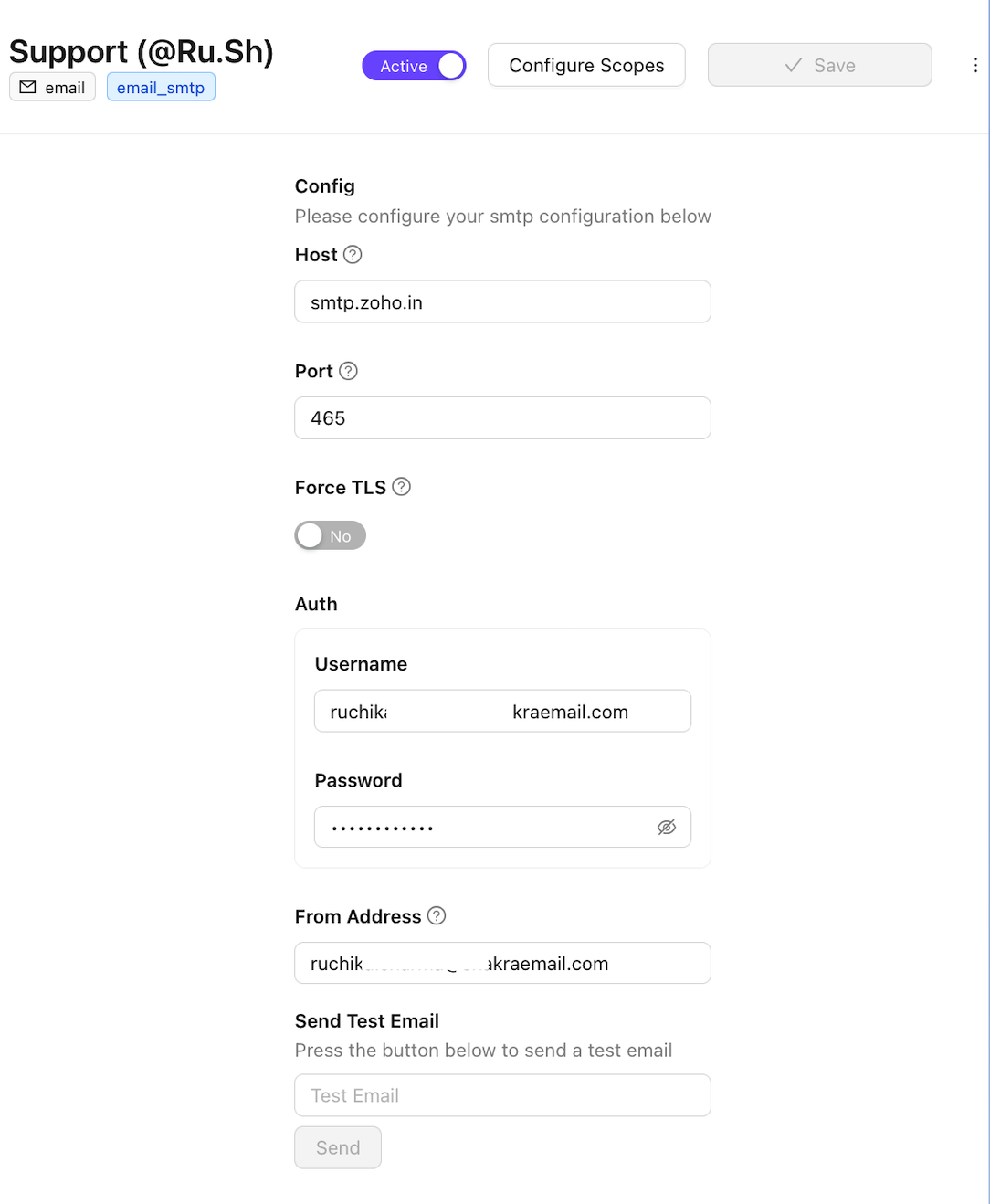Image resolution: width=990 pixels, height=1204 pixels.
Task: Click the email_smtp tag
Action: point(161,88)
